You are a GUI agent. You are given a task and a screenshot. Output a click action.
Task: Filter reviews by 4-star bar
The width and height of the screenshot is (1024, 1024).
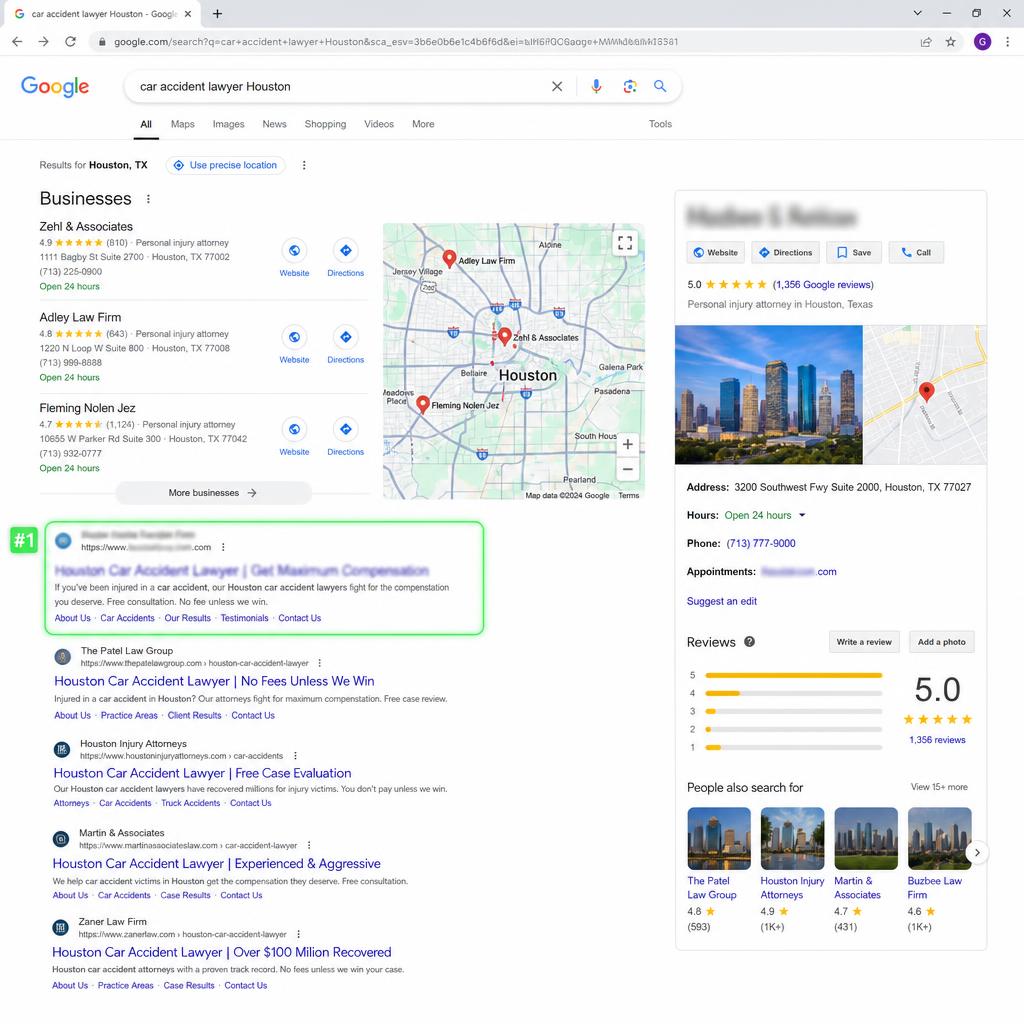(x=793, y=693)
